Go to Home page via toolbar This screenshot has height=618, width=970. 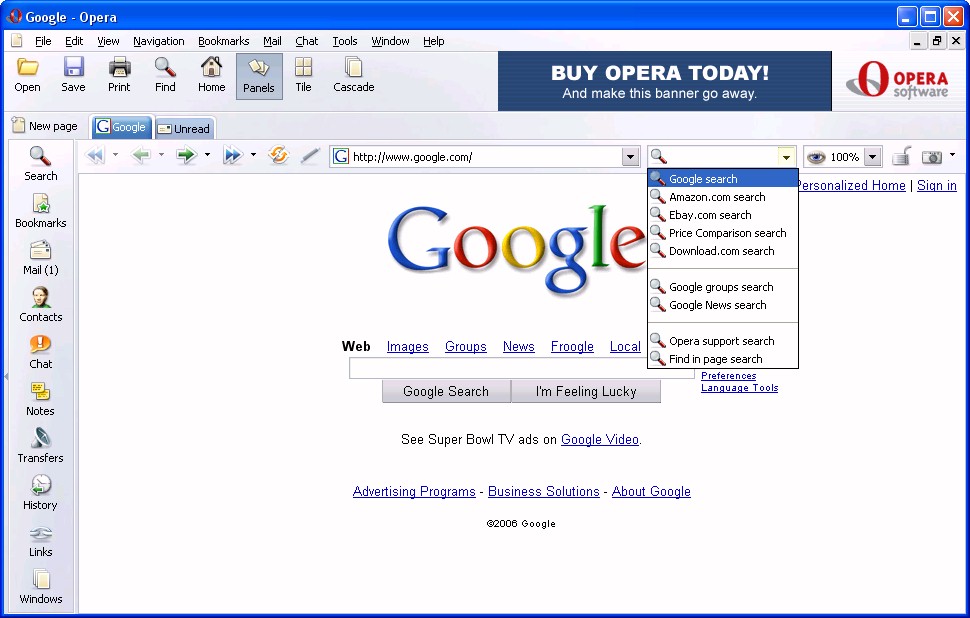point(212,75)
